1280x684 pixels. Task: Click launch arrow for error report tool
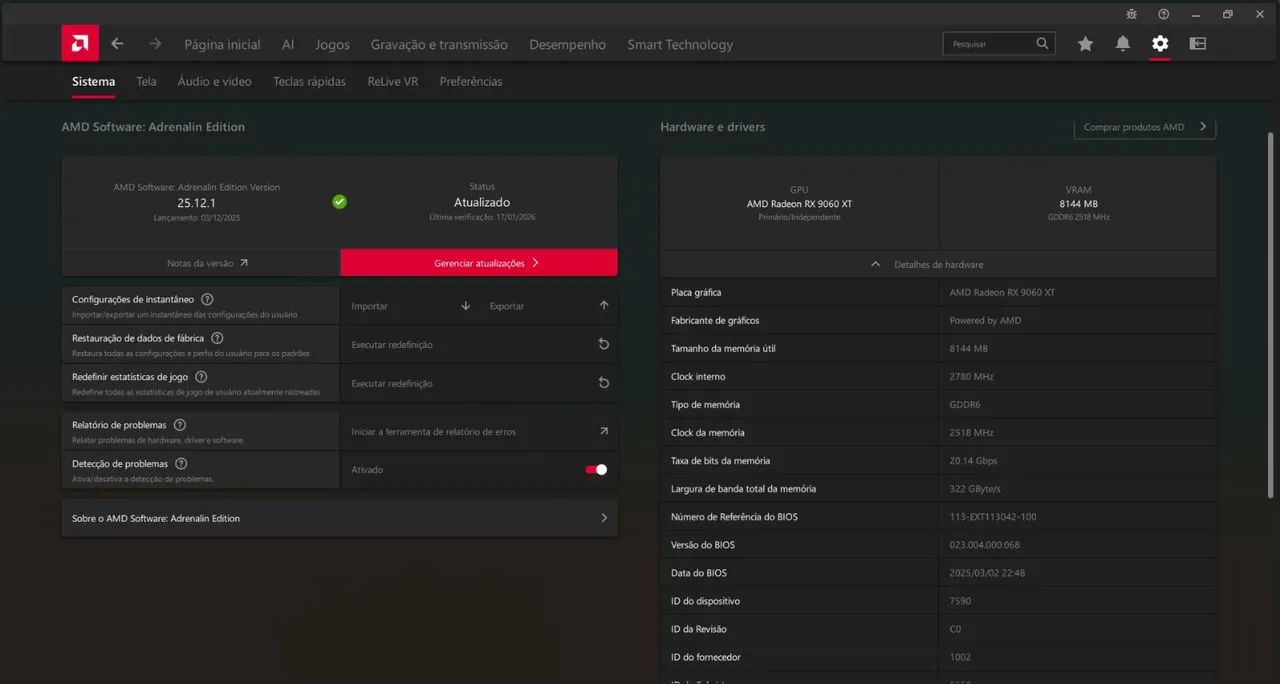click(604, 431)
